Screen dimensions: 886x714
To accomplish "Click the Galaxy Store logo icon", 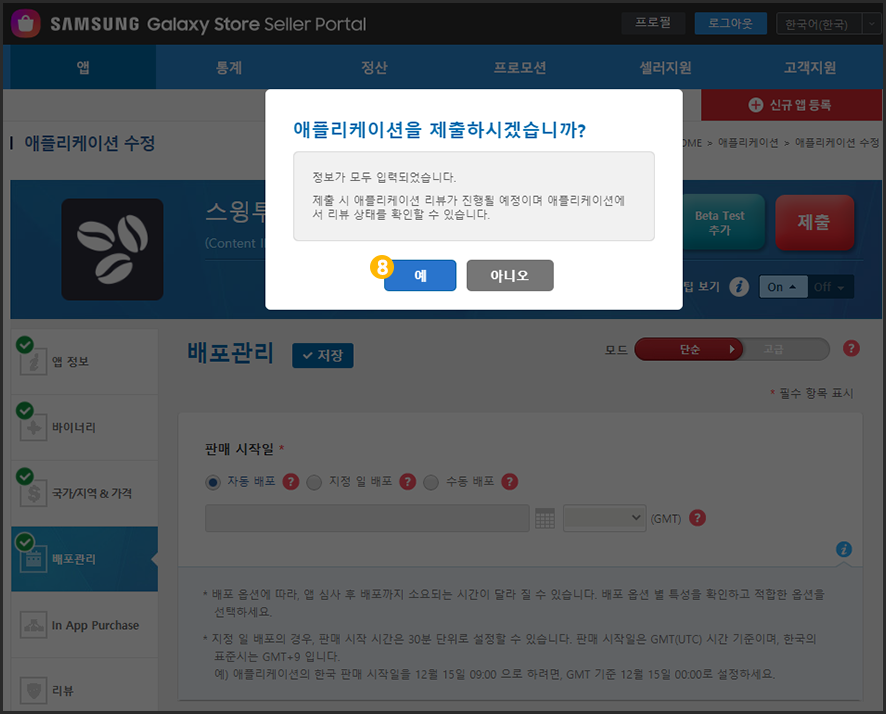I will (x=26, y=23).
